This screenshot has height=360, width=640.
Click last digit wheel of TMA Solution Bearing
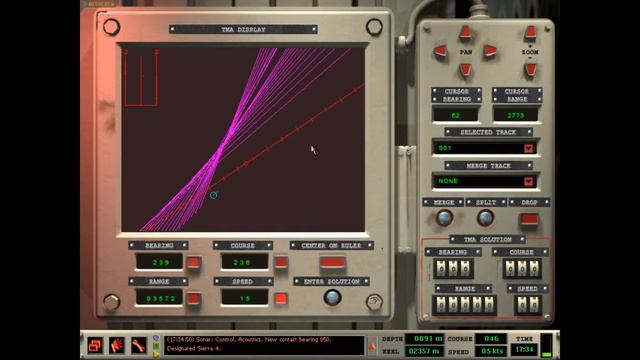point(465,269)
